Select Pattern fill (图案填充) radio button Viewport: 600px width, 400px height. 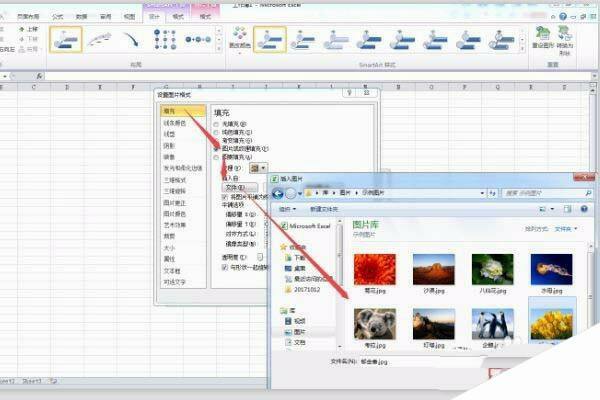click(216, 157)
